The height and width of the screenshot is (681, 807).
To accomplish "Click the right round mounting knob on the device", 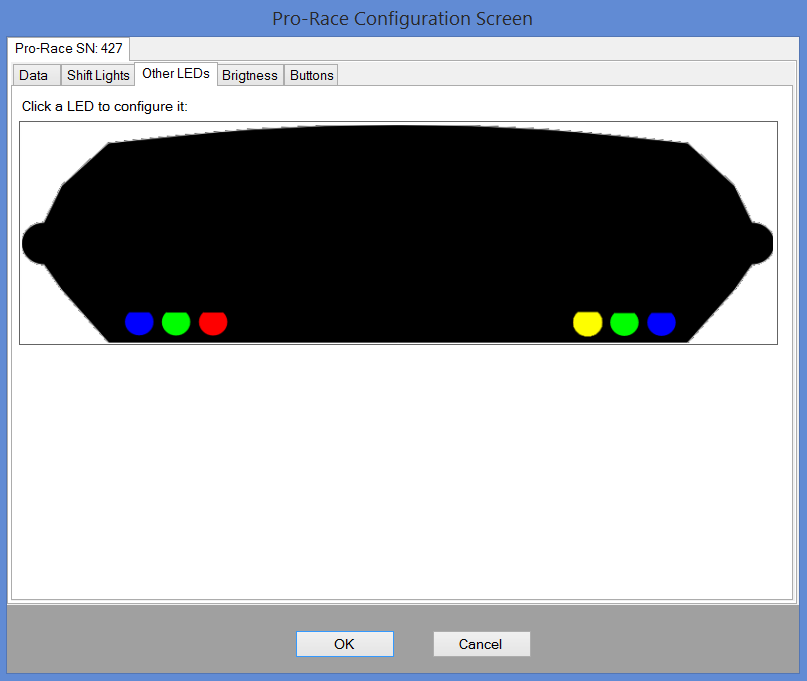I will point(758,243).
